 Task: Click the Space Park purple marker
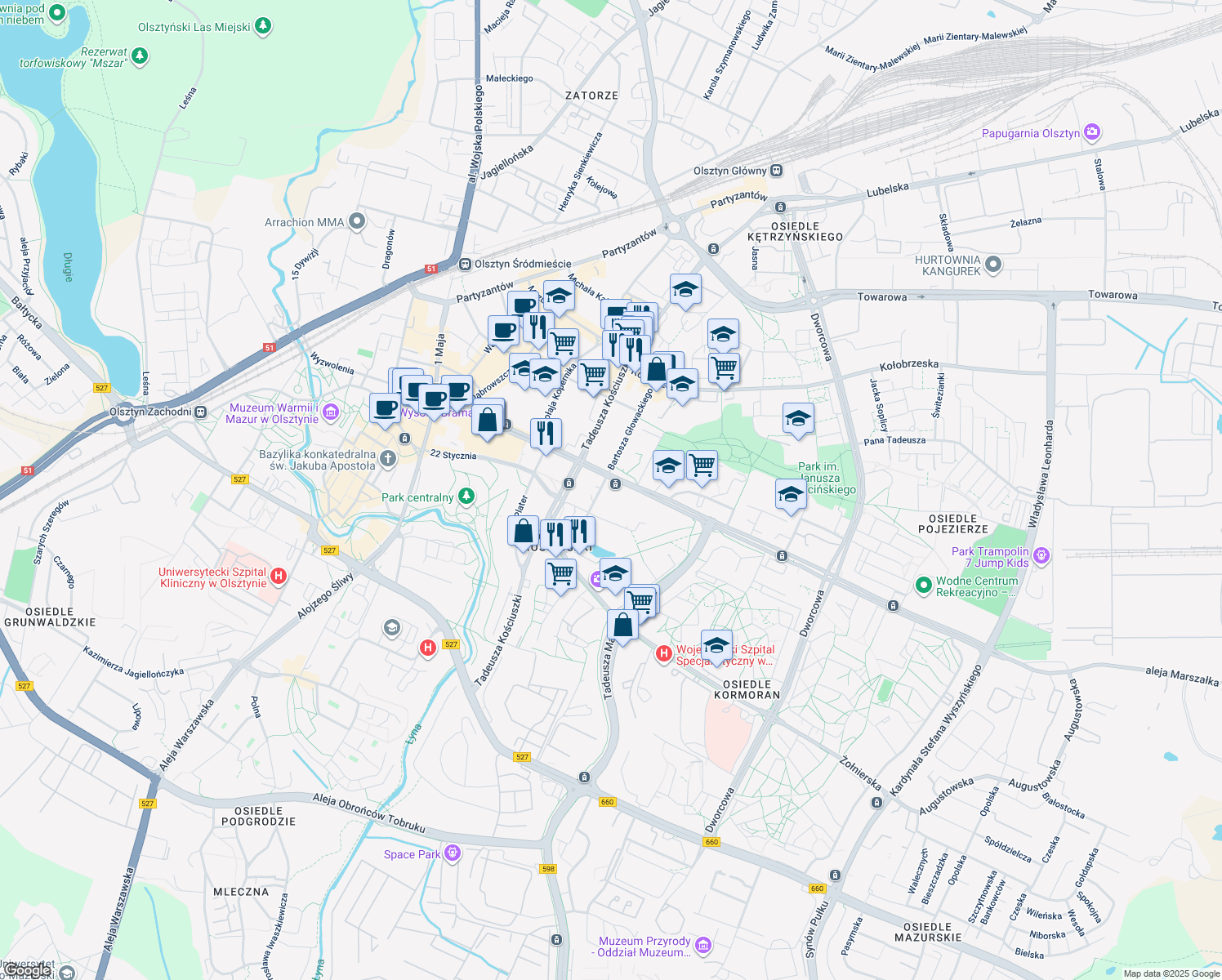pos(451,853)
